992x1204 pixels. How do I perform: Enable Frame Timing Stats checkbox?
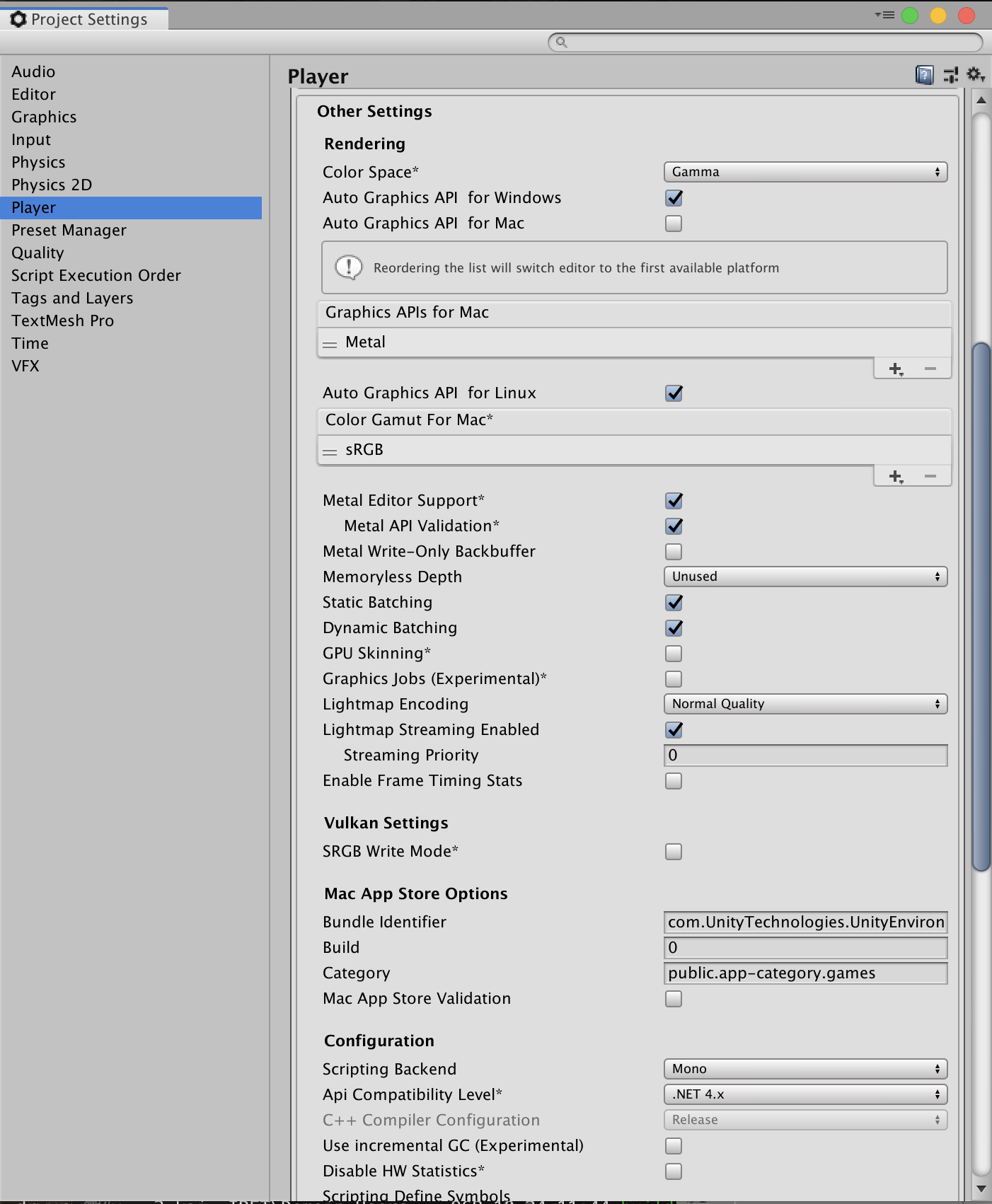[674, 781]
